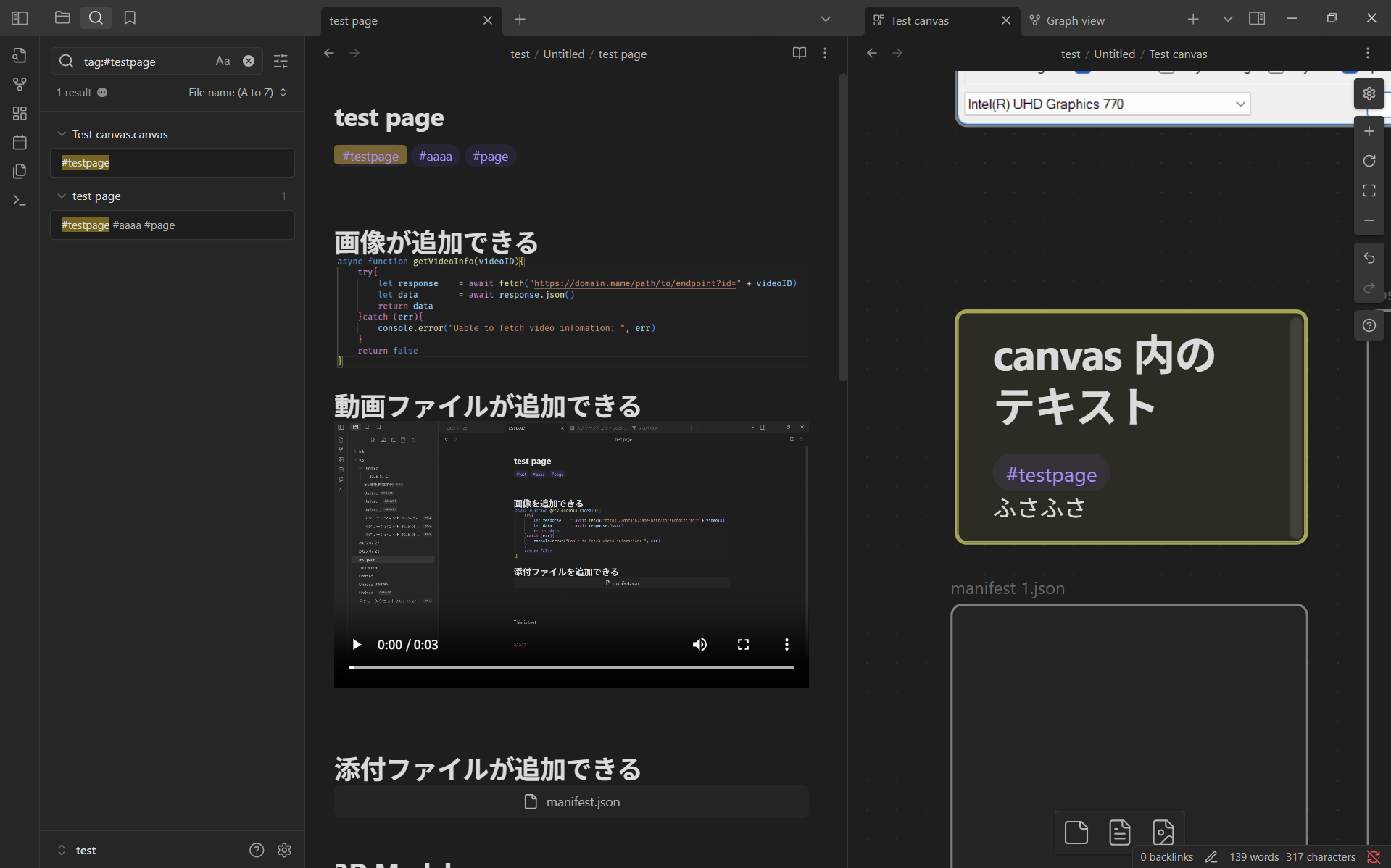Navigate back in test page pane
This screenshot has height=868, width=1391.
329,53
